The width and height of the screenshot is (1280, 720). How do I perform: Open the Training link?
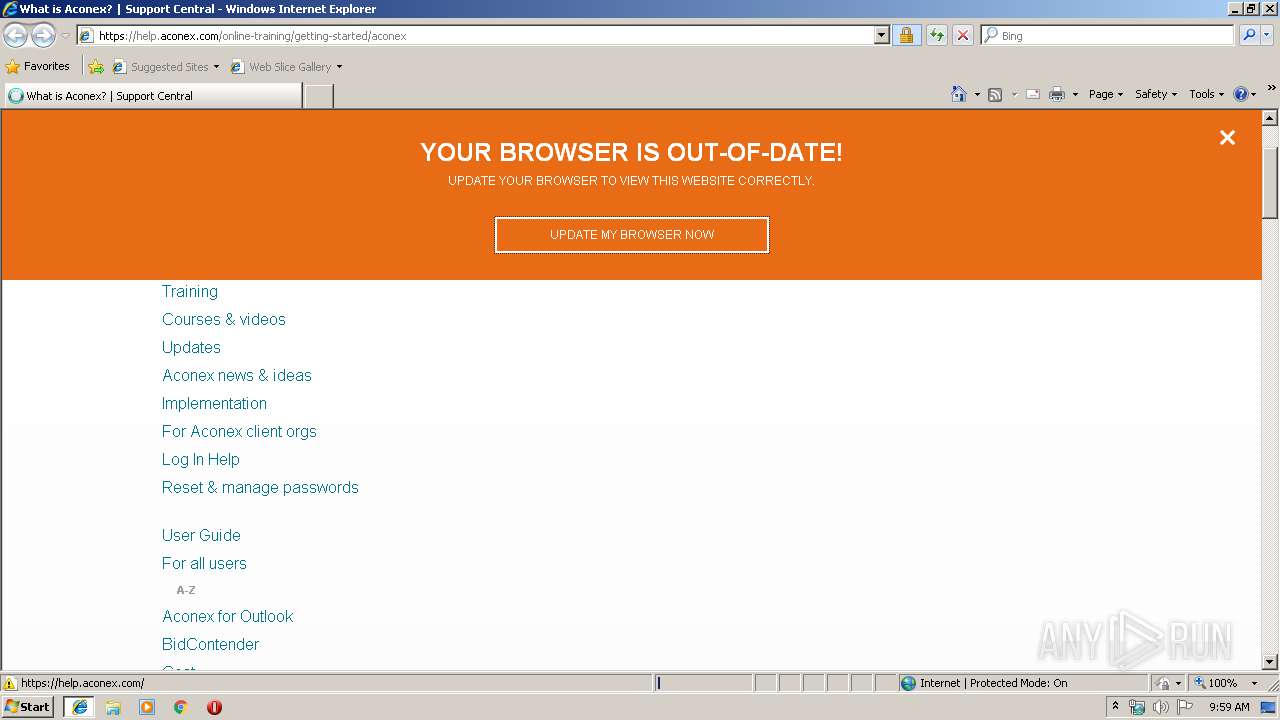click(190, 292)
